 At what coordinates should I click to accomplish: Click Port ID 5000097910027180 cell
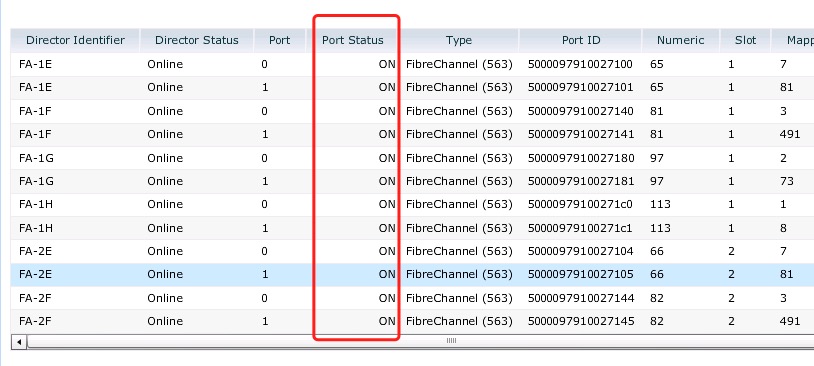tap(580, 158)
